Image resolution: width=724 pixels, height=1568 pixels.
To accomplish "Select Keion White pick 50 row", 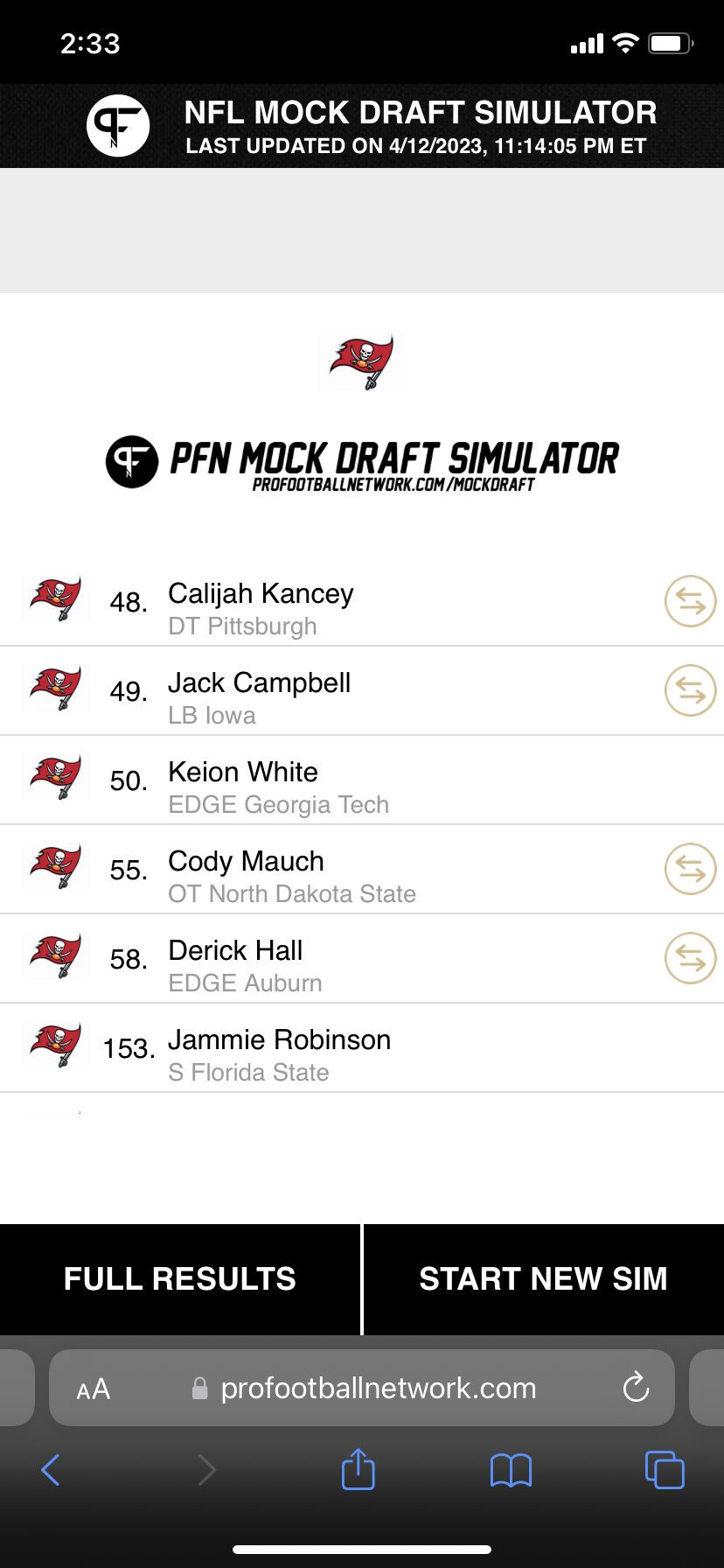I will click(362, 780).
